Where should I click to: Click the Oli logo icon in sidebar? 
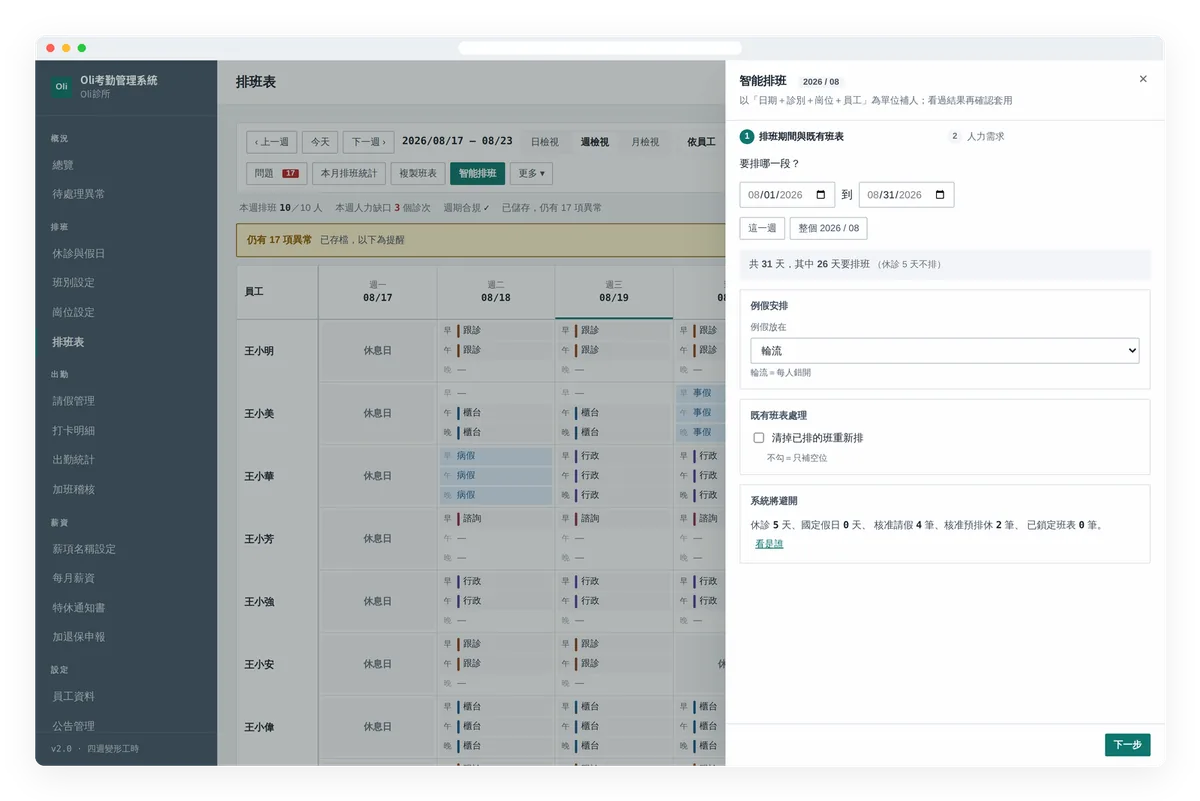pos(62,86)
